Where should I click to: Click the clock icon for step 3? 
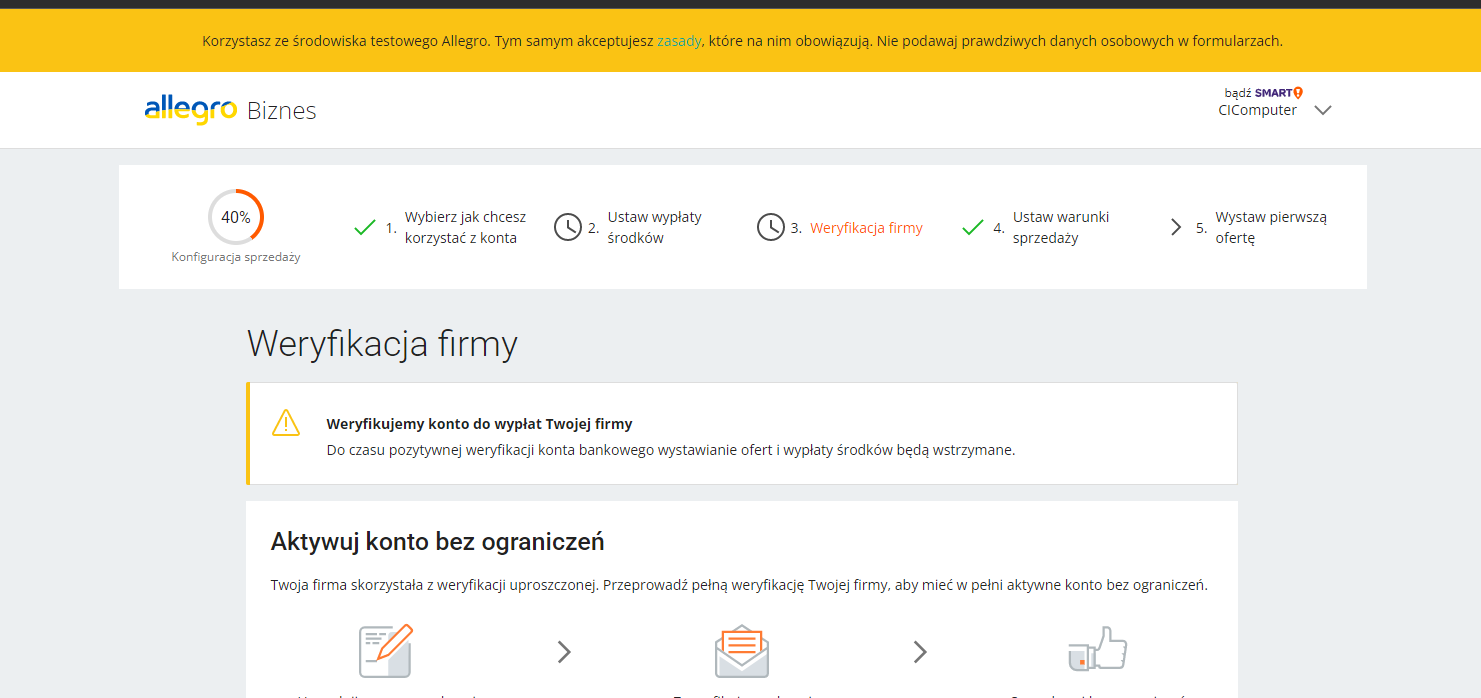(771, 227)
